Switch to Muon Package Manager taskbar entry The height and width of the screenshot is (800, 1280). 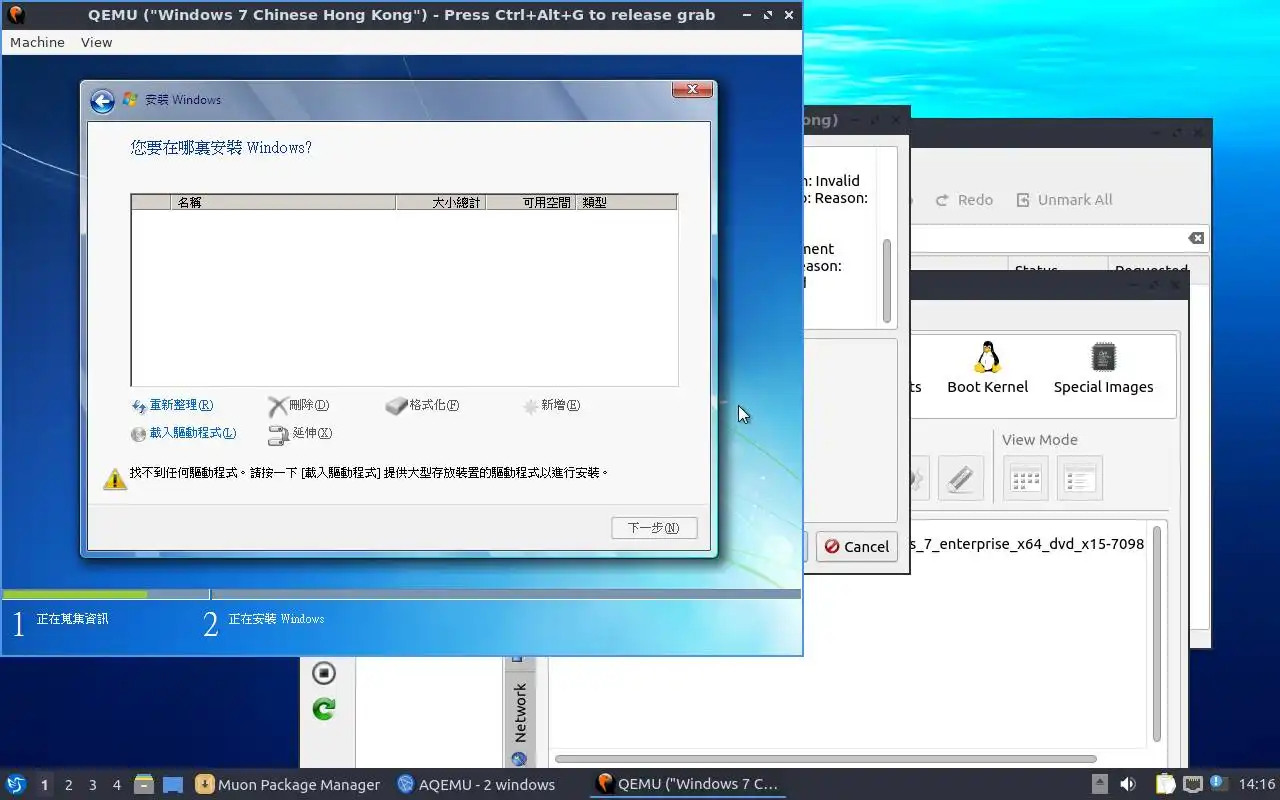[288, 784]
